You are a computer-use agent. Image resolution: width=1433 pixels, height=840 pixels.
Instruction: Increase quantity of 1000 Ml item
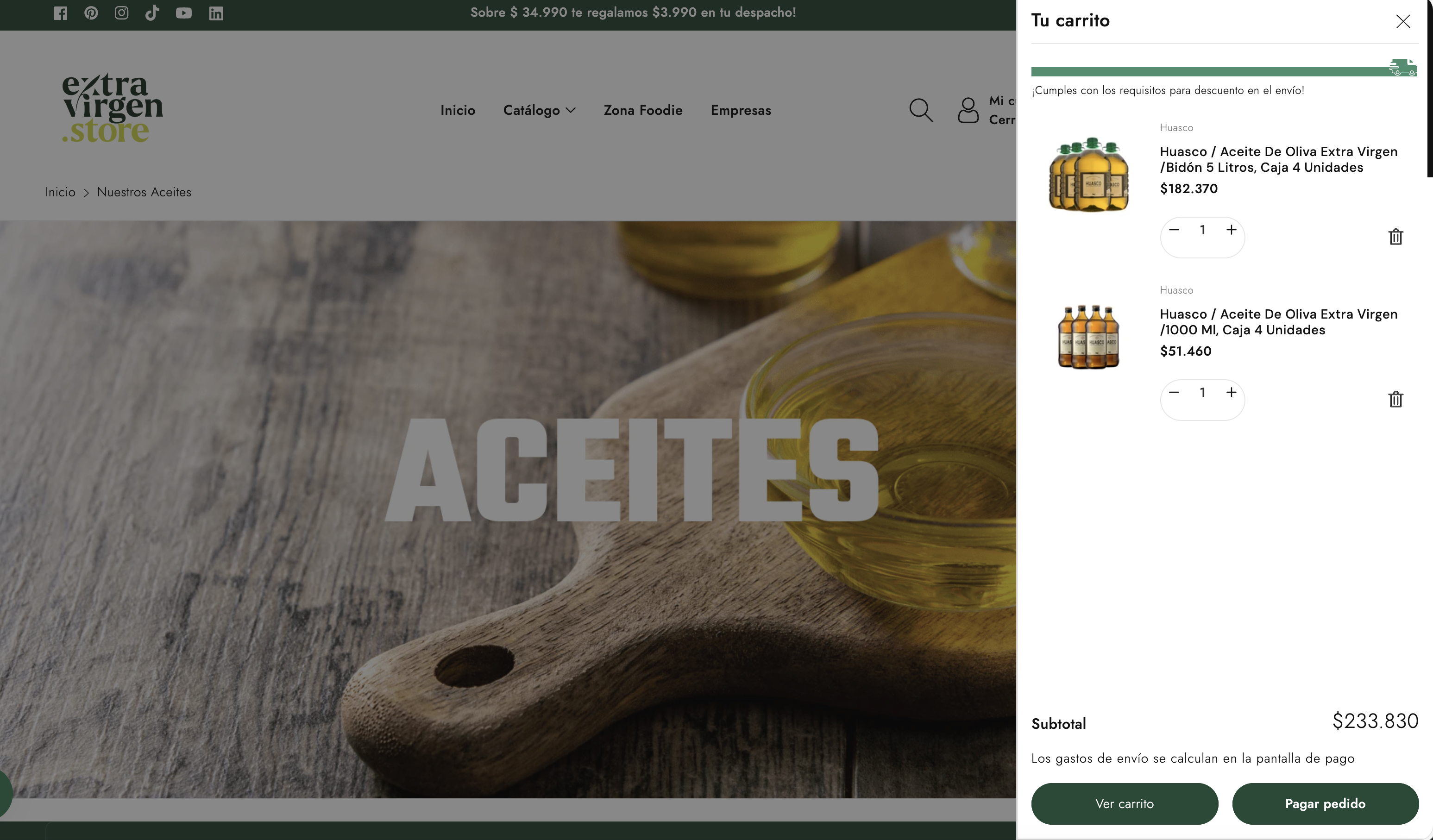pyautogui.click(x=1231, y=392)
